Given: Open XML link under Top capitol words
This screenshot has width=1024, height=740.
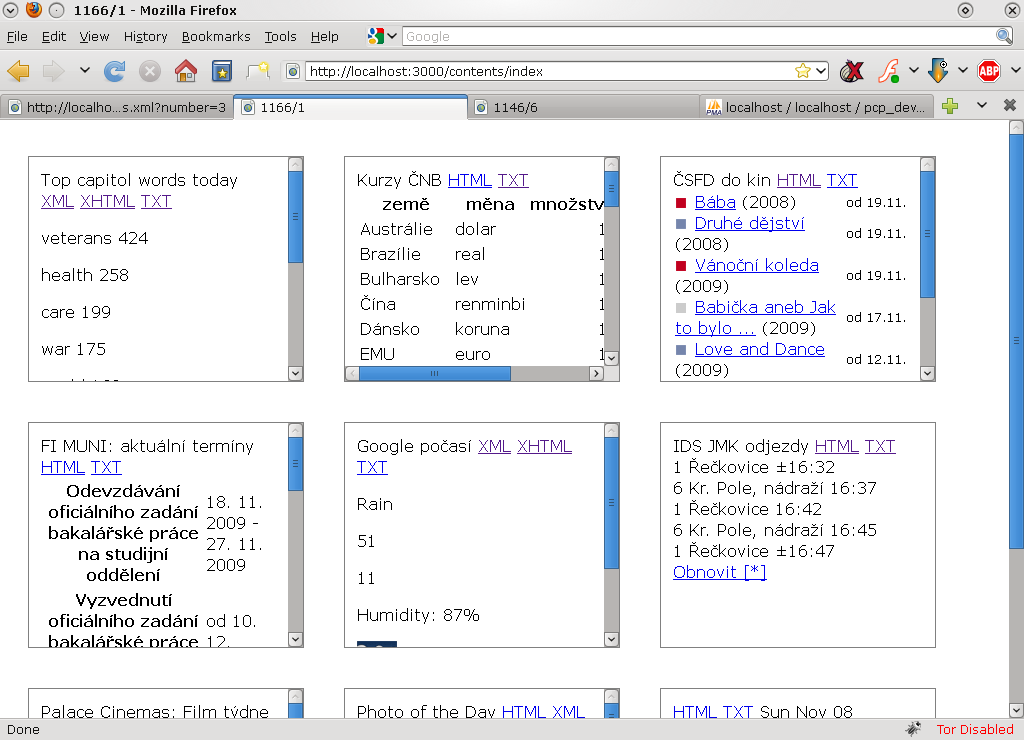Looking at the screenshot, I should pos(57,201).
